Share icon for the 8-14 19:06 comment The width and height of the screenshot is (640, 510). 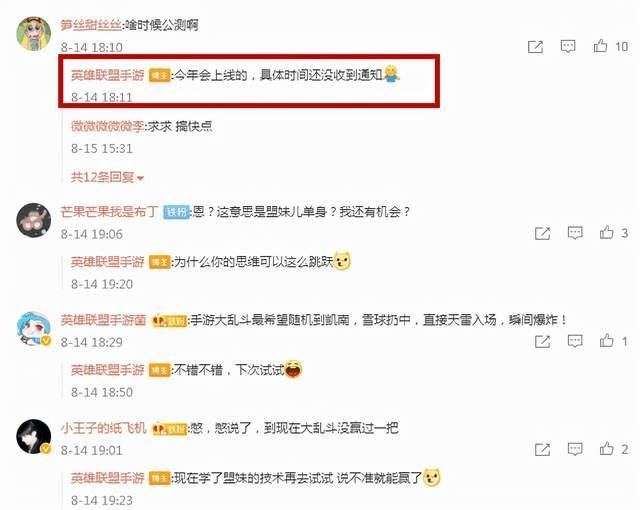[x=542, y=233]
